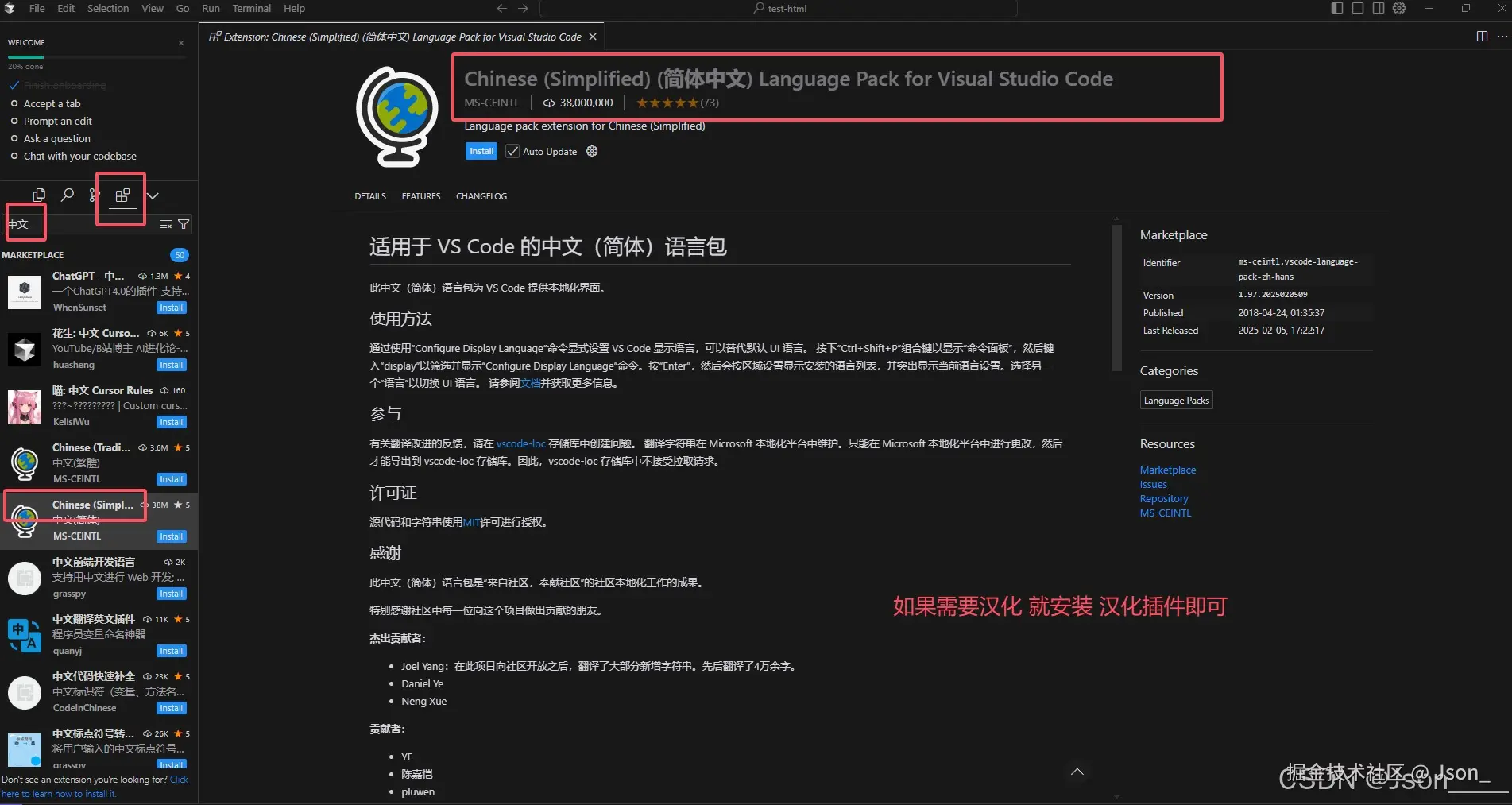Toggle the primary sidebar layout button
Viewport: 1512px width, 805px height.
coord(1337,8)
